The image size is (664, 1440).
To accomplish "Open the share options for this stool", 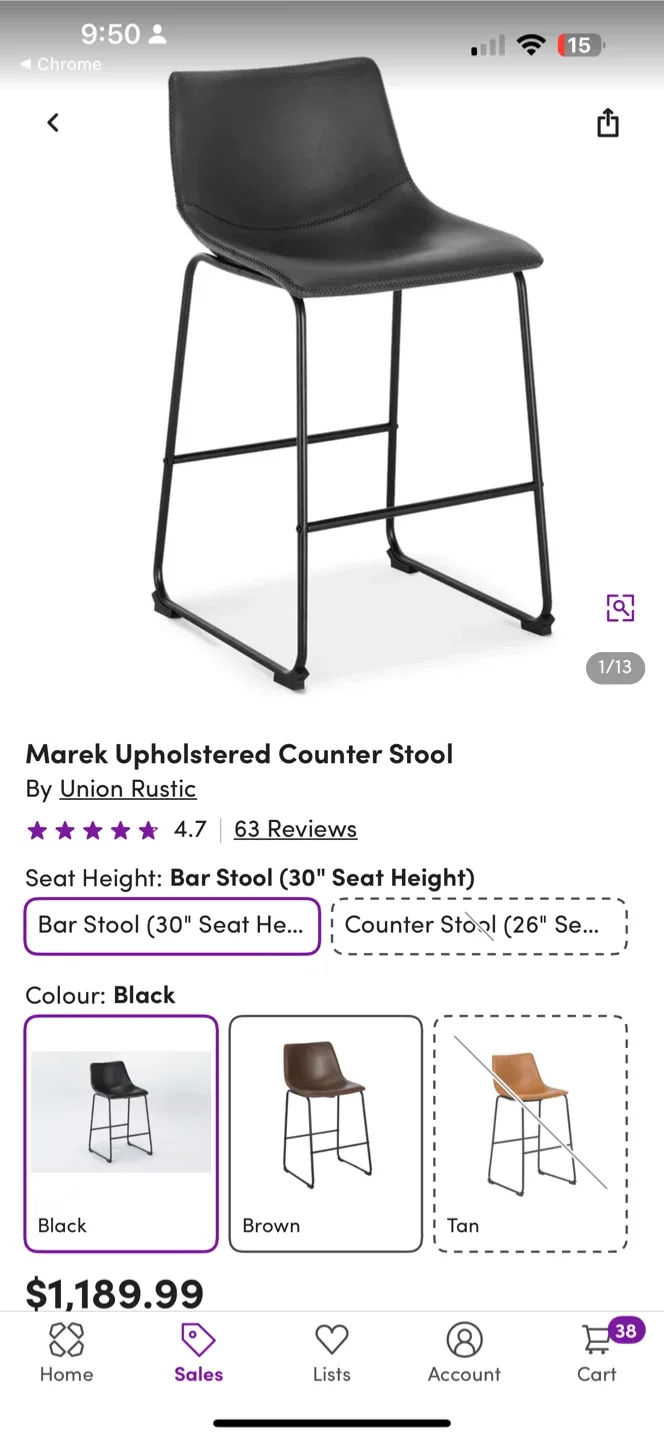I will pyautogui.click(x=607, y=122).
